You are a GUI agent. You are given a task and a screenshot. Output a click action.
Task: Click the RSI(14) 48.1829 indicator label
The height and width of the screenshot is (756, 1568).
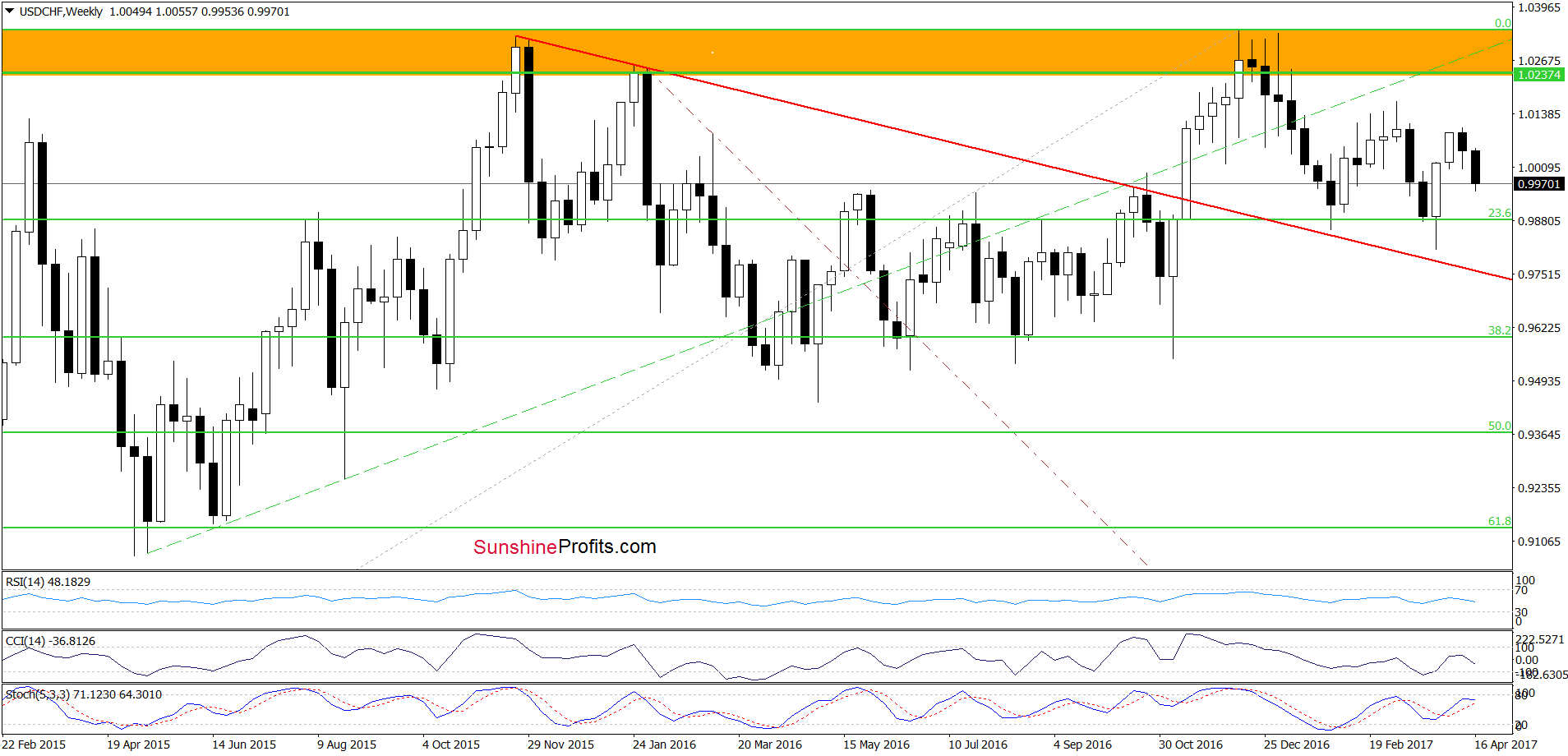click(48, 582)
